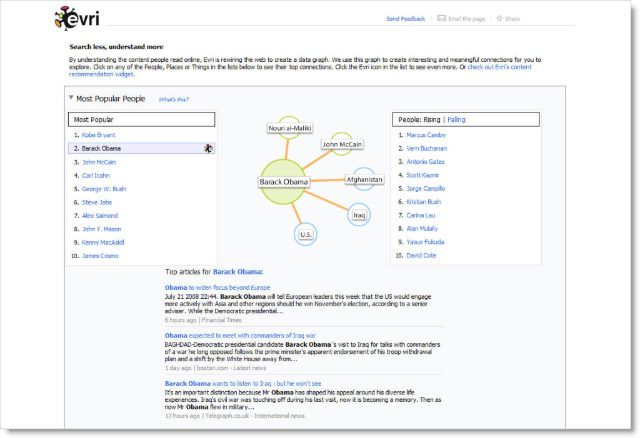Switch People list to Falling
Screen dimensions: 640x438
[x=456, y=120]
